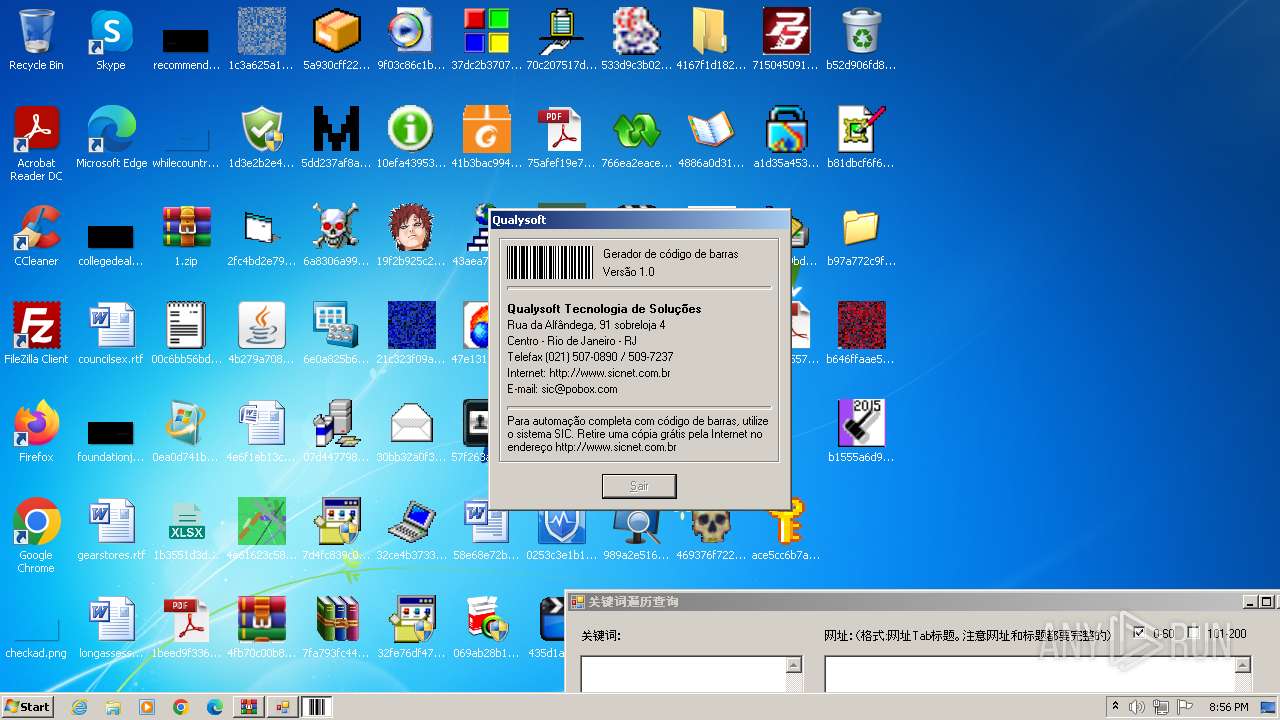The image size is (1280, 720).
Task: Open Windows Media Player from taskbar
Action: (147, 707)
